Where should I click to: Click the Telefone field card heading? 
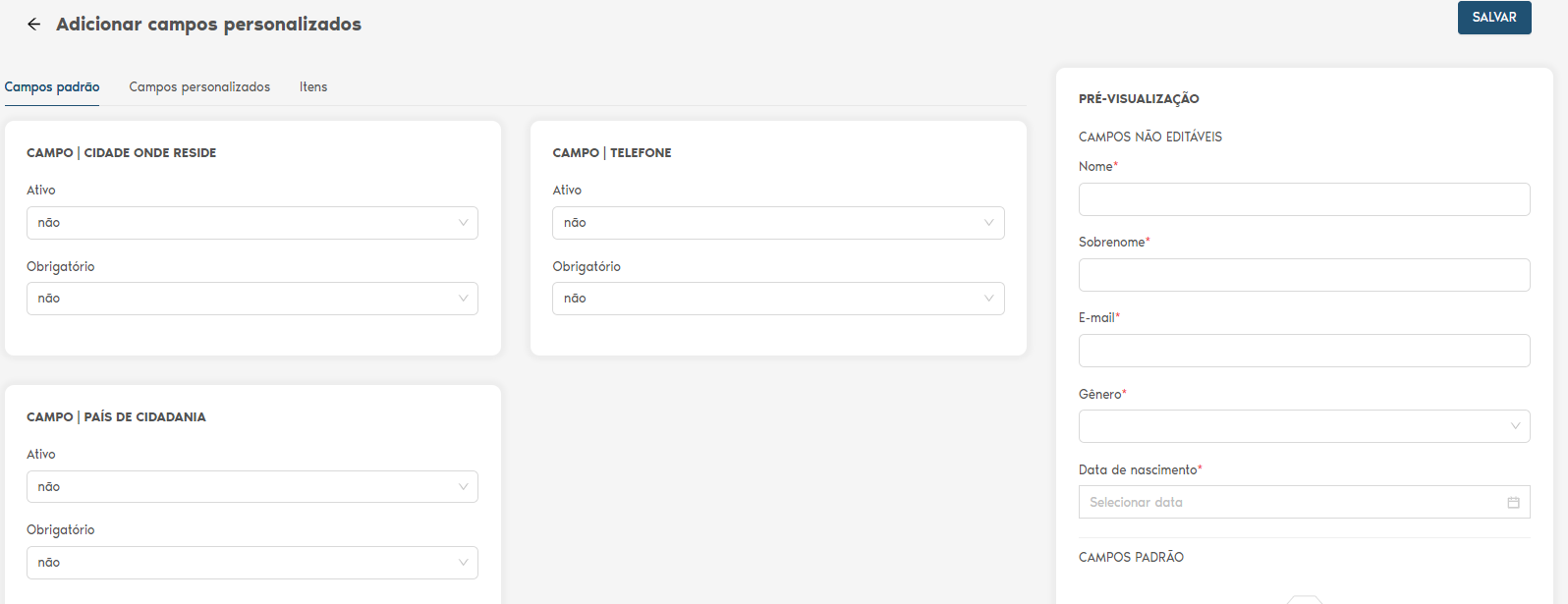pyautogui.click(x=612, y=153)
